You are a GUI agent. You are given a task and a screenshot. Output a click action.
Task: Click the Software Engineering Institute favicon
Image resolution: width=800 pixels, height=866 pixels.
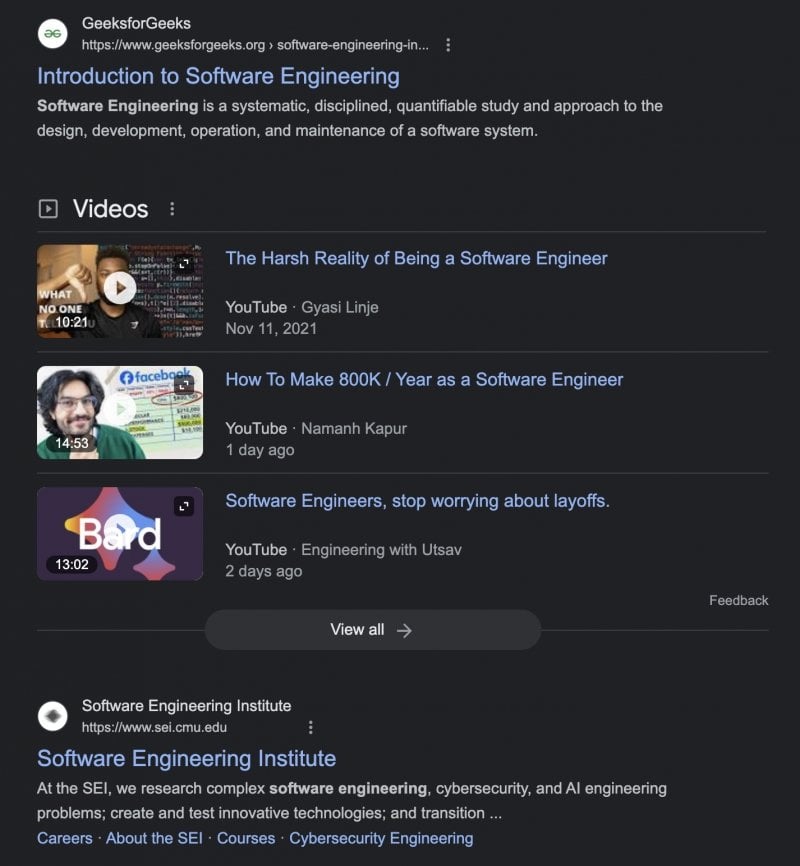52,716
